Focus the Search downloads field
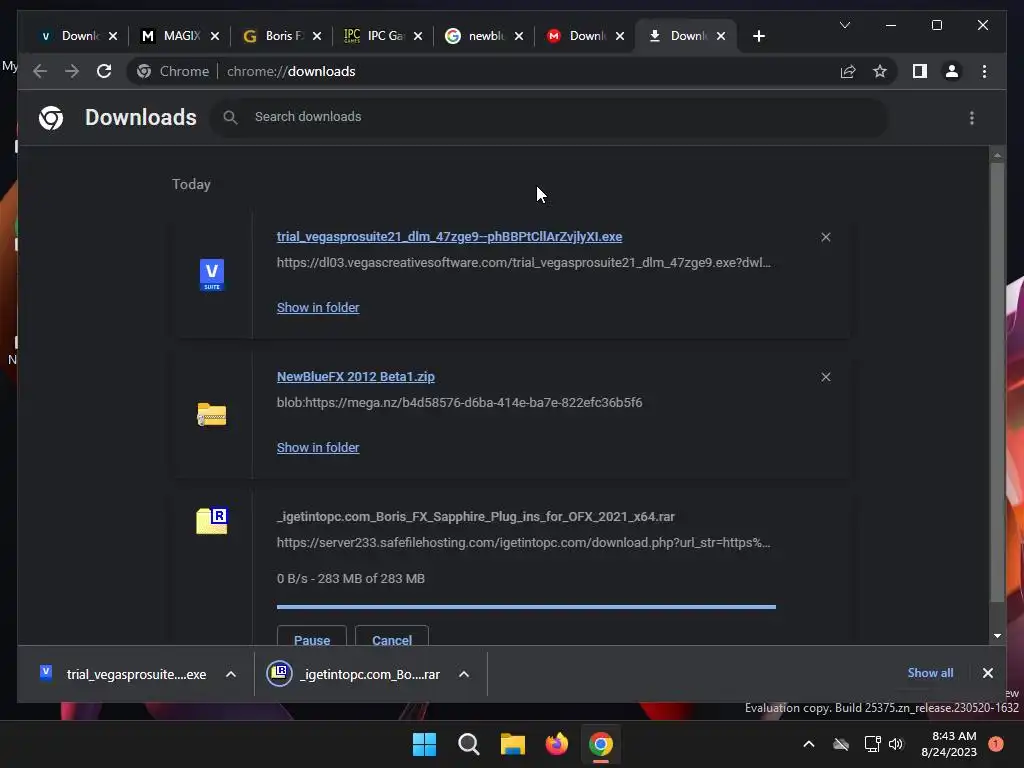This screenshot has height=768, width=1024. (549, 117)
